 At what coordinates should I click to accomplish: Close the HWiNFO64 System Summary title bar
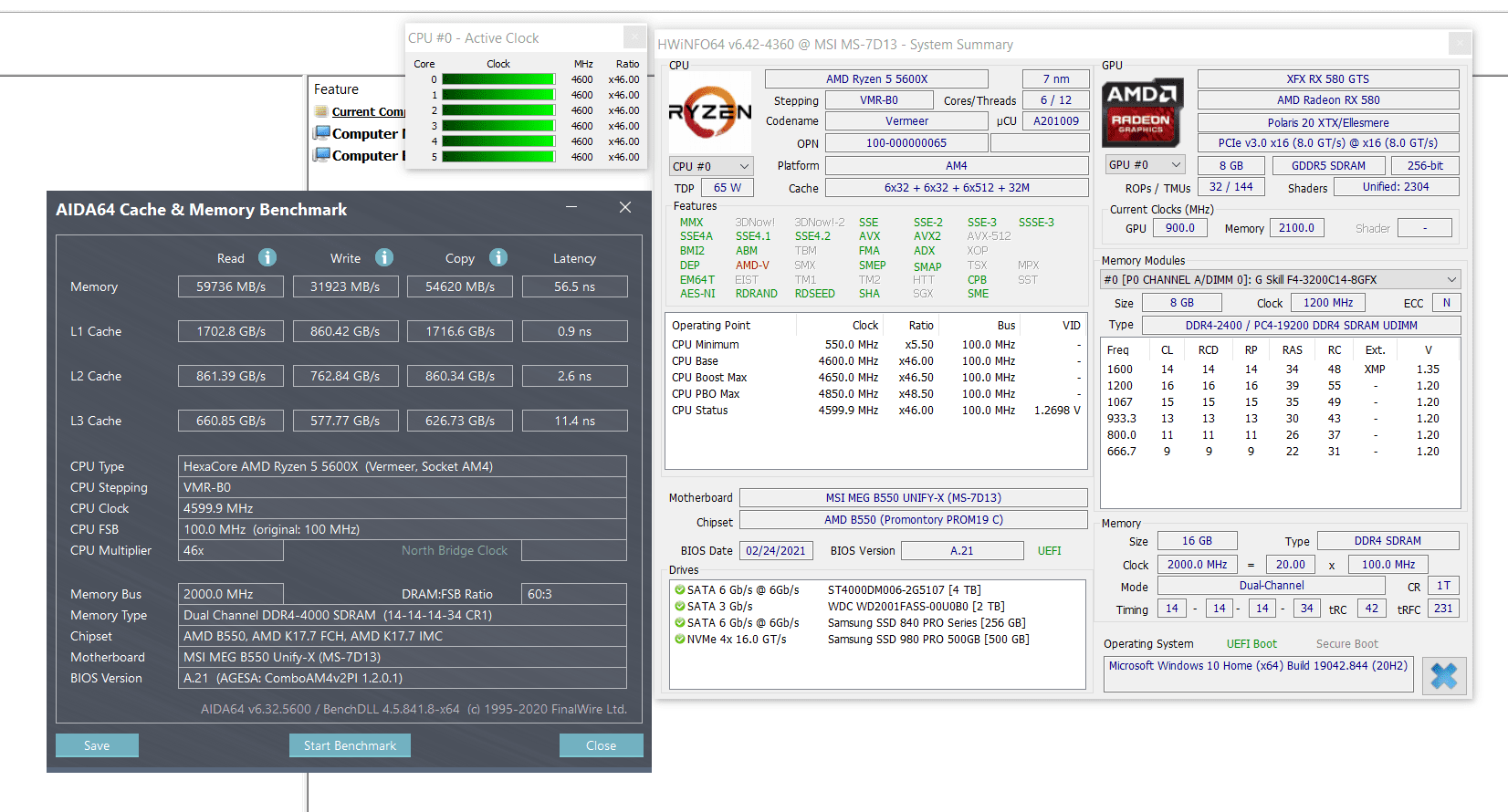(1460, 44)
